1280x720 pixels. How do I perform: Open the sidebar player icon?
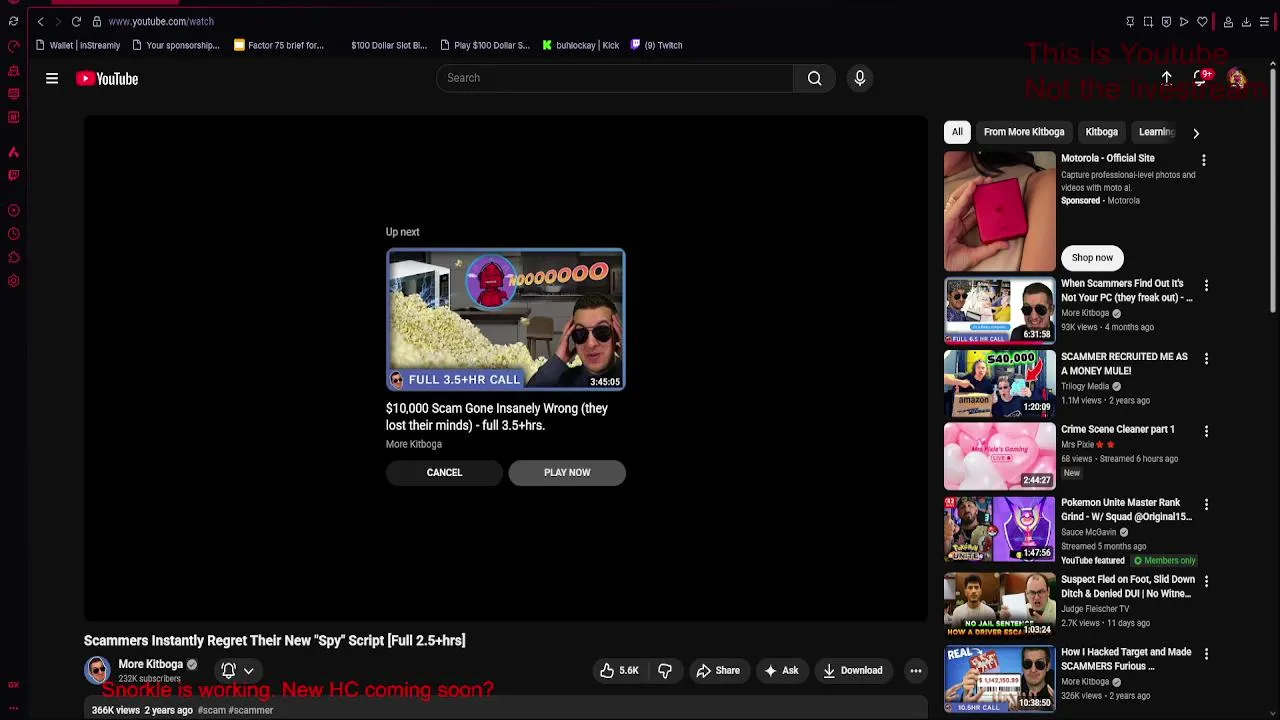pyautogui.click(x=13, y=210)
